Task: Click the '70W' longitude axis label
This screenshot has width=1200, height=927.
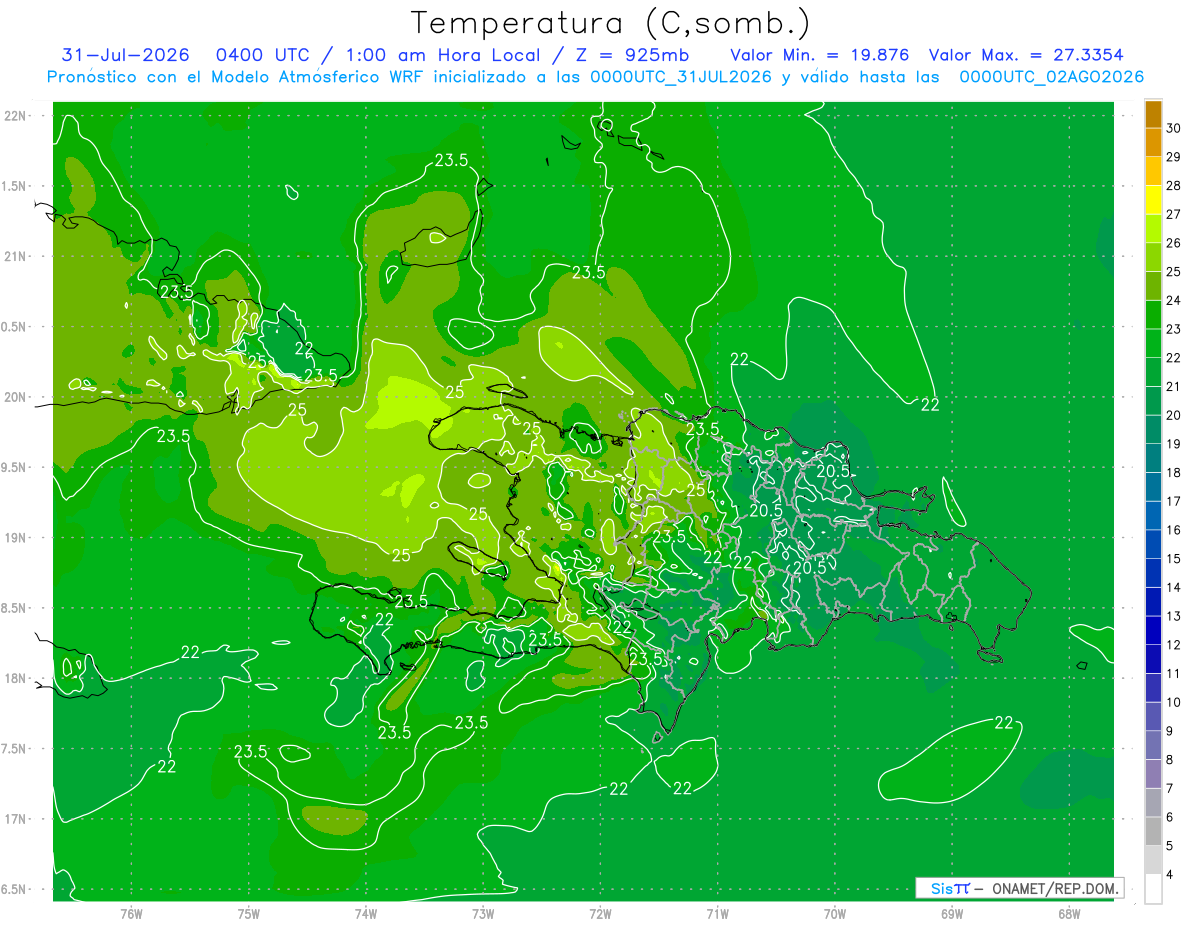Action: (835, 914)
